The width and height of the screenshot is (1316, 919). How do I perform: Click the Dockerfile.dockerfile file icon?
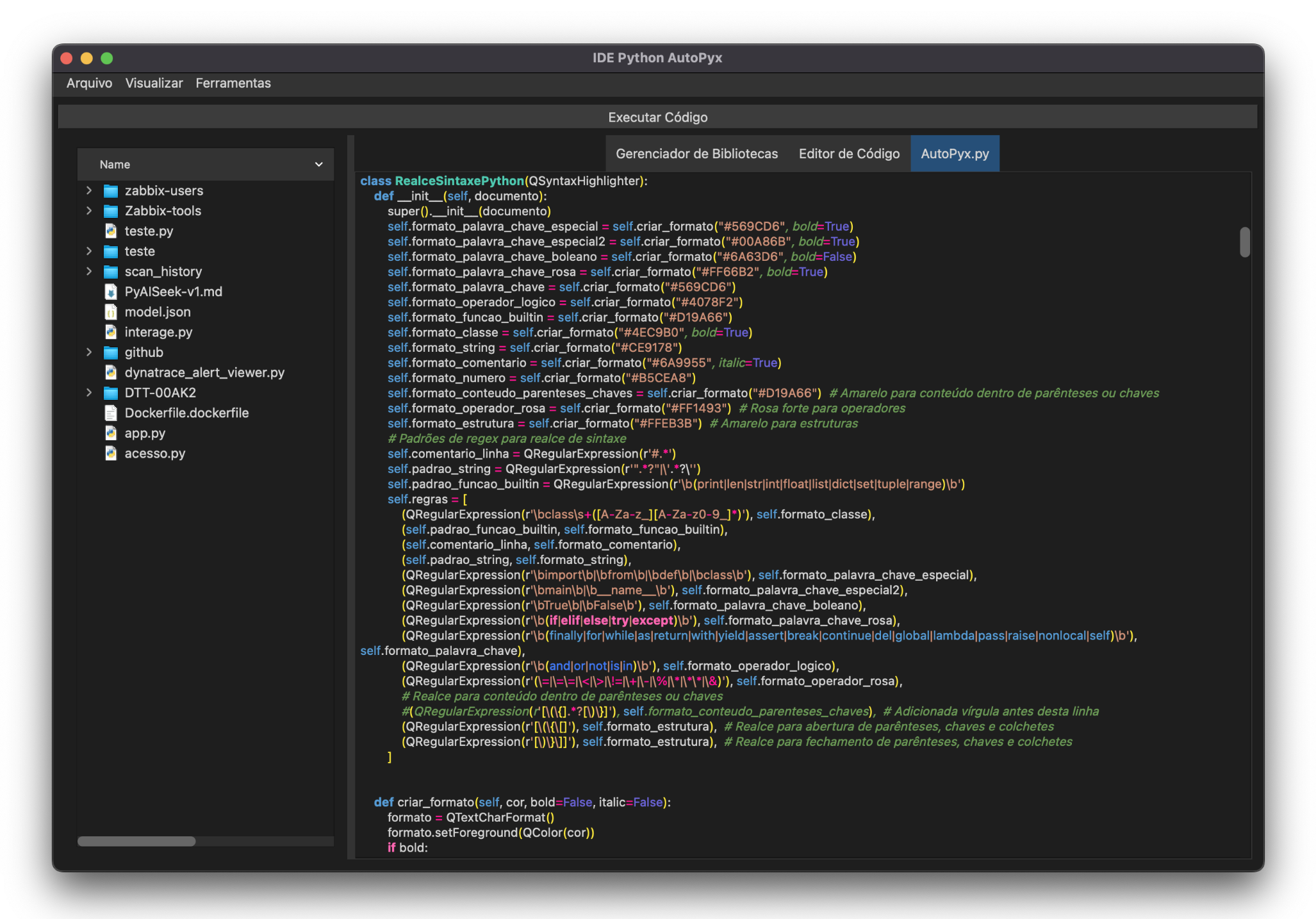(x=111, y=413)
